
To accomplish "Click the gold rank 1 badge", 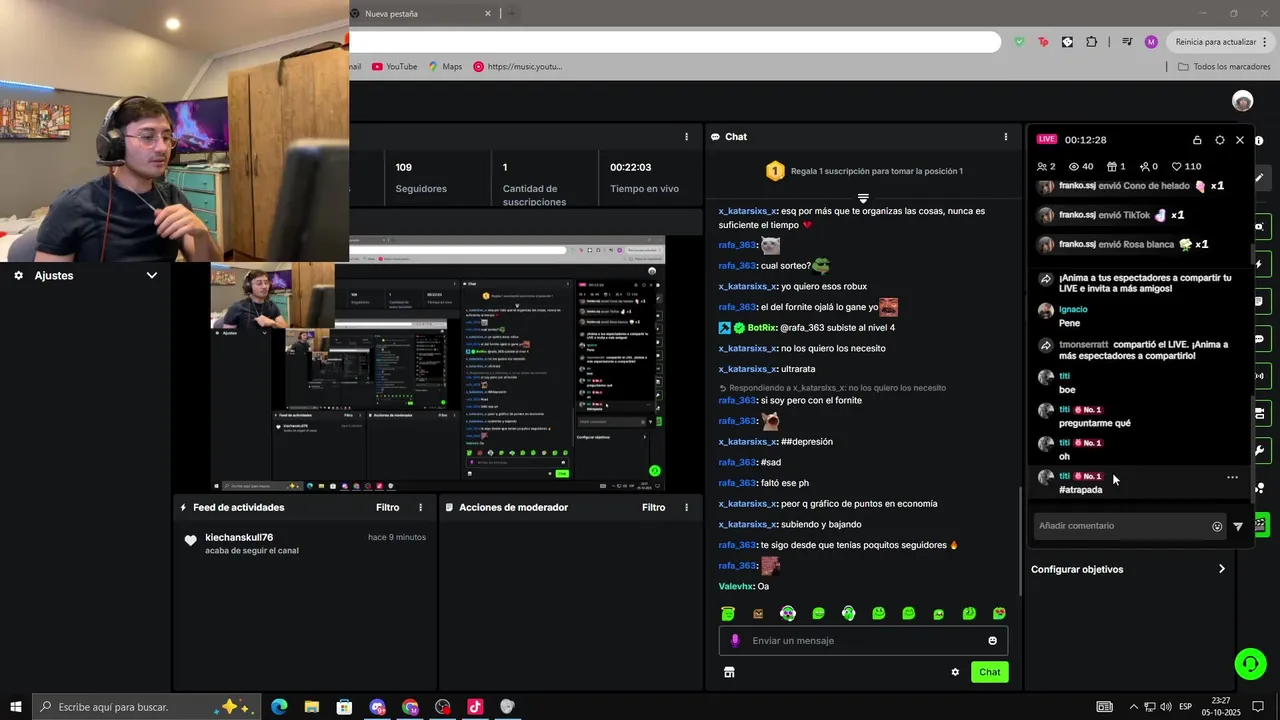I will [x=775, y=171].
